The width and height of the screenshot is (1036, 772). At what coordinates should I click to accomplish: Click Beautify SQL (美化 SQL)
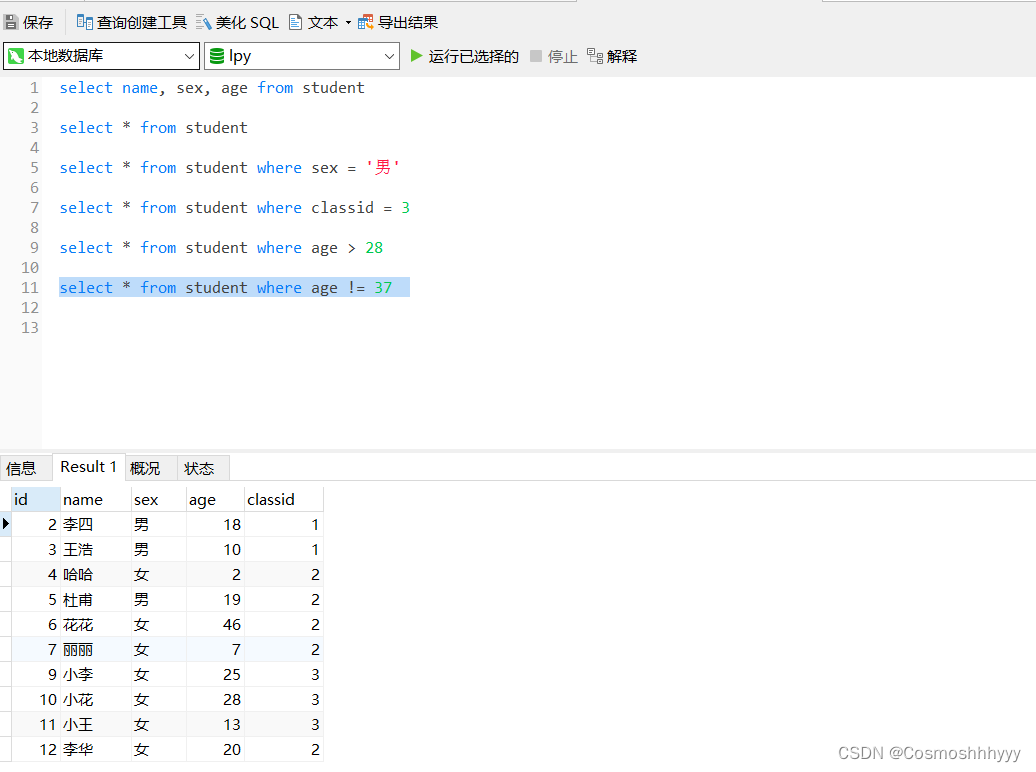click(x=237, y=22)
